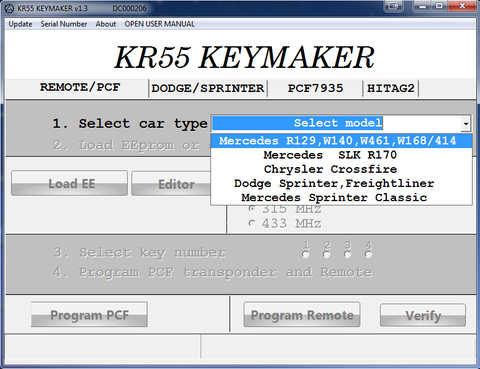
Task: Expand the Select model dropdown arrow
Action: point(466,124)
